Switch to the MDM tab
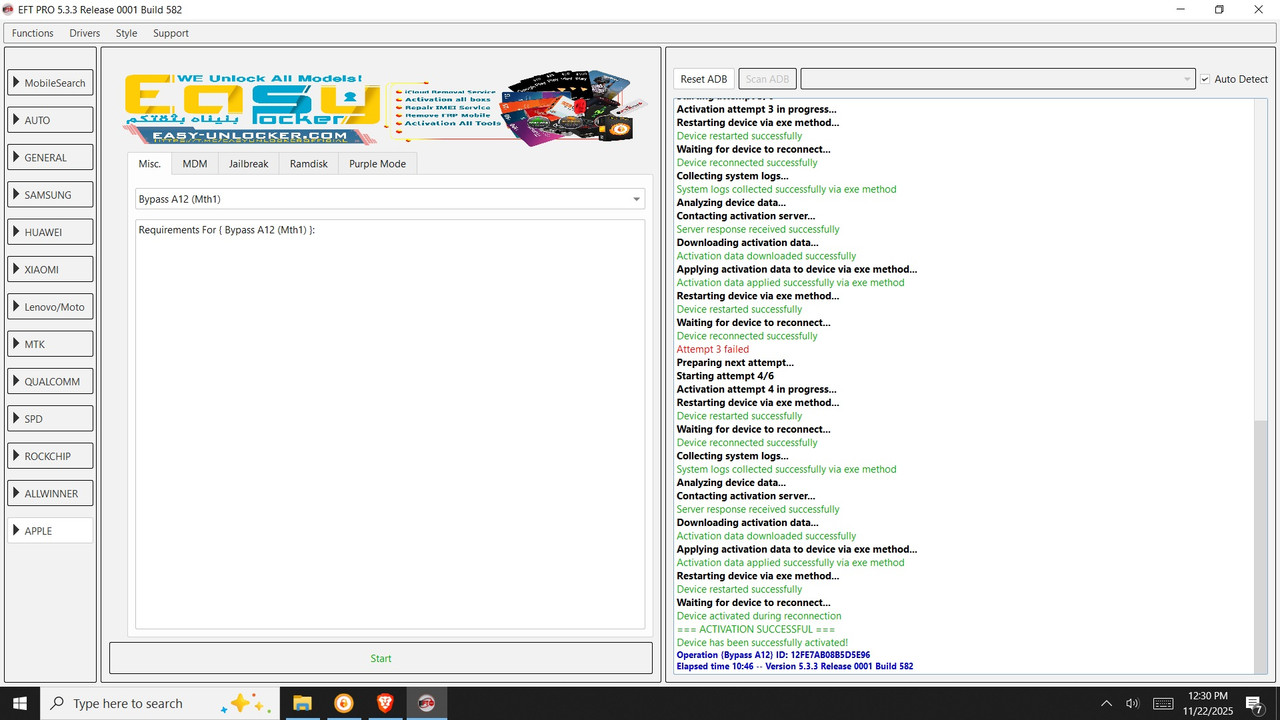The width and height of the screenshot is (1280, 720). [194, 164]
